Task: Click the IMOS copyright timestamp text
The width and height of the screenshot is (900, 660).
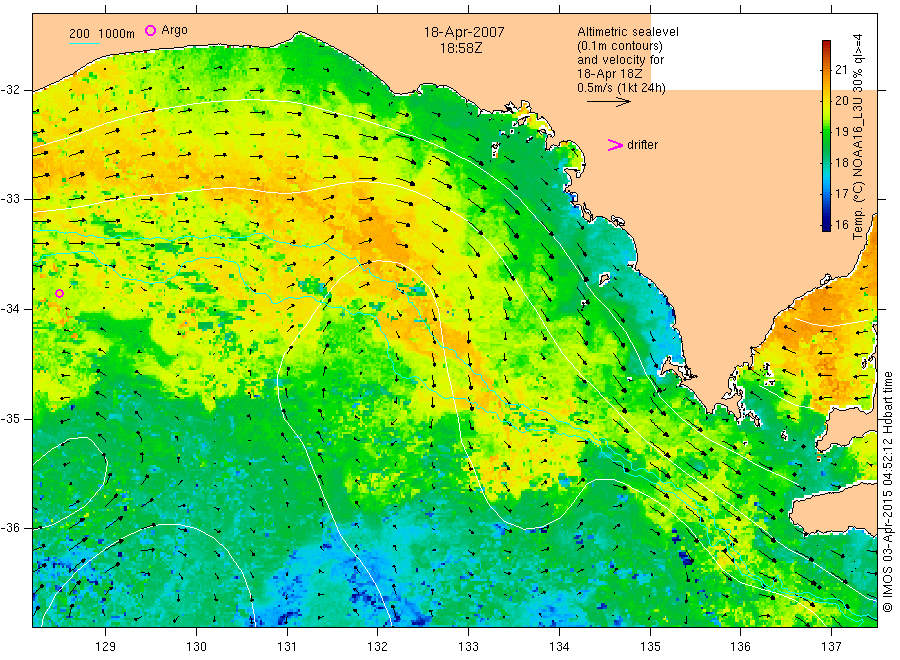Action: coord(887,491)
